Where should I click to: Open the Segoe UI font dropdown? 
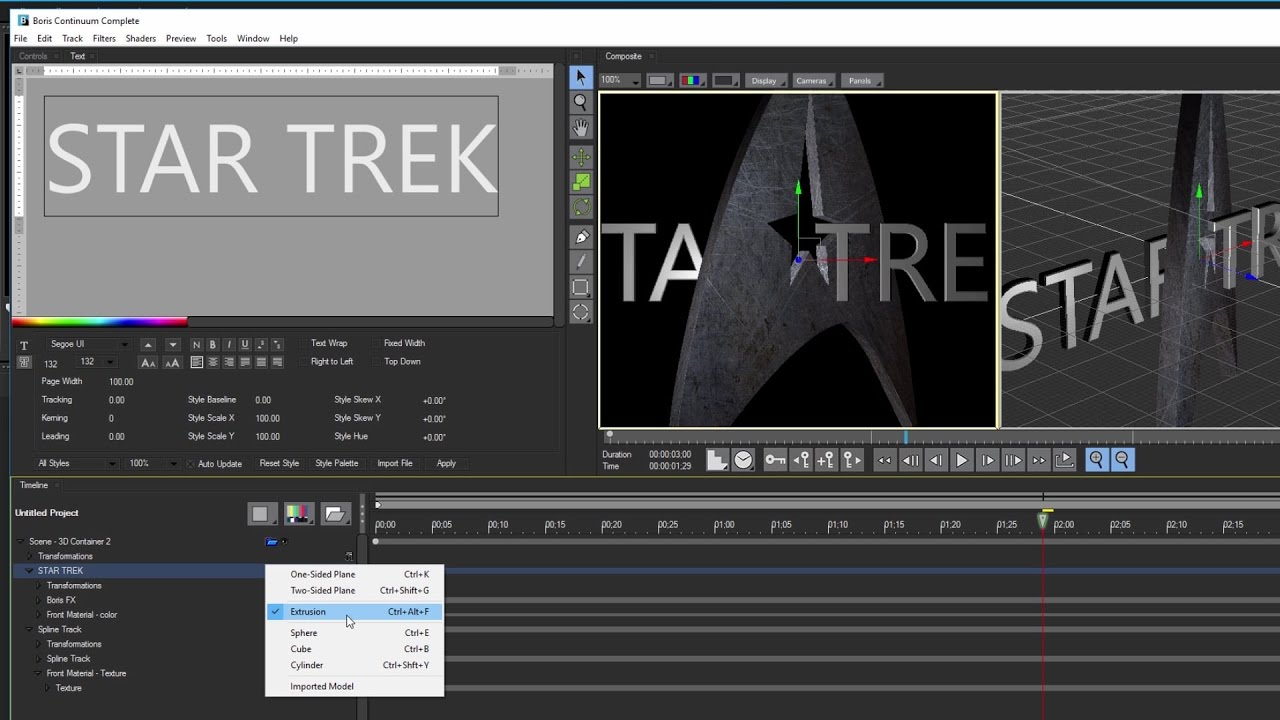(88, 345)
